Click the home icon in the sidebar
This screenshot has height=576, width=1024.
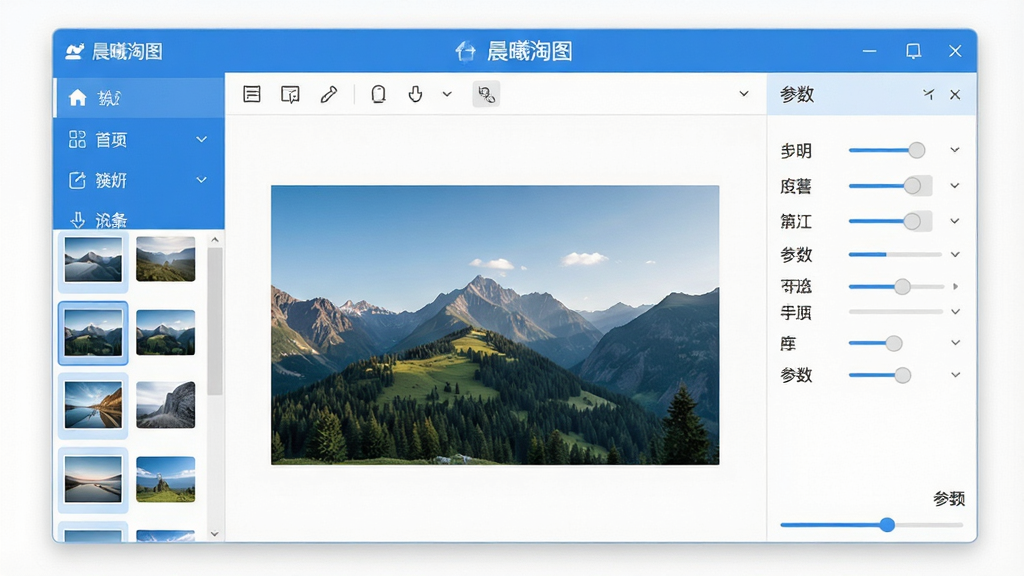pyautogui.click(x=78, y=98)
